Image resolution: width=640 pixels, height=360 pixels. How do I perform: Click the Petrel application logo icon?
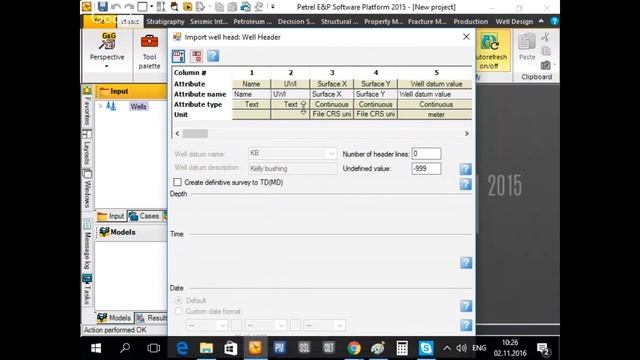click(x=87, y=7)
